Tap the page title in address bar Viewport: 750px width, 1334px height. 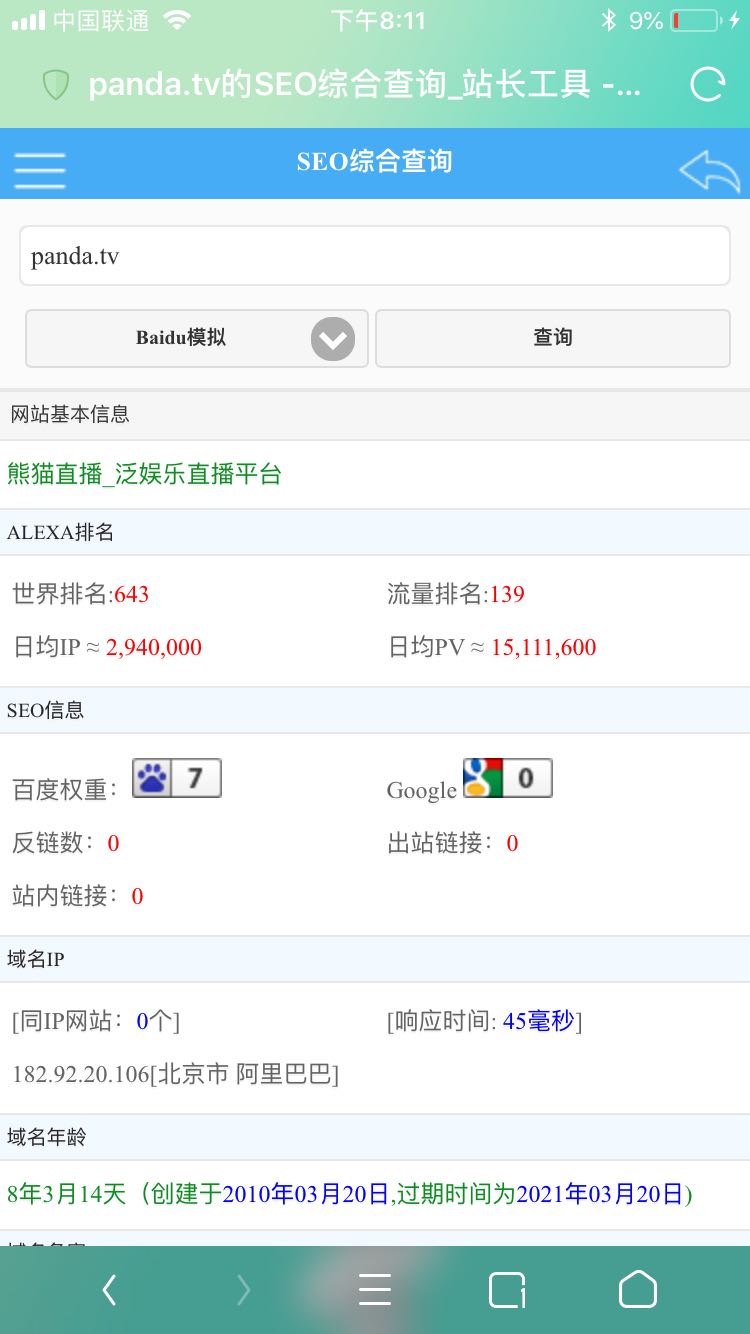pos(365,85)
